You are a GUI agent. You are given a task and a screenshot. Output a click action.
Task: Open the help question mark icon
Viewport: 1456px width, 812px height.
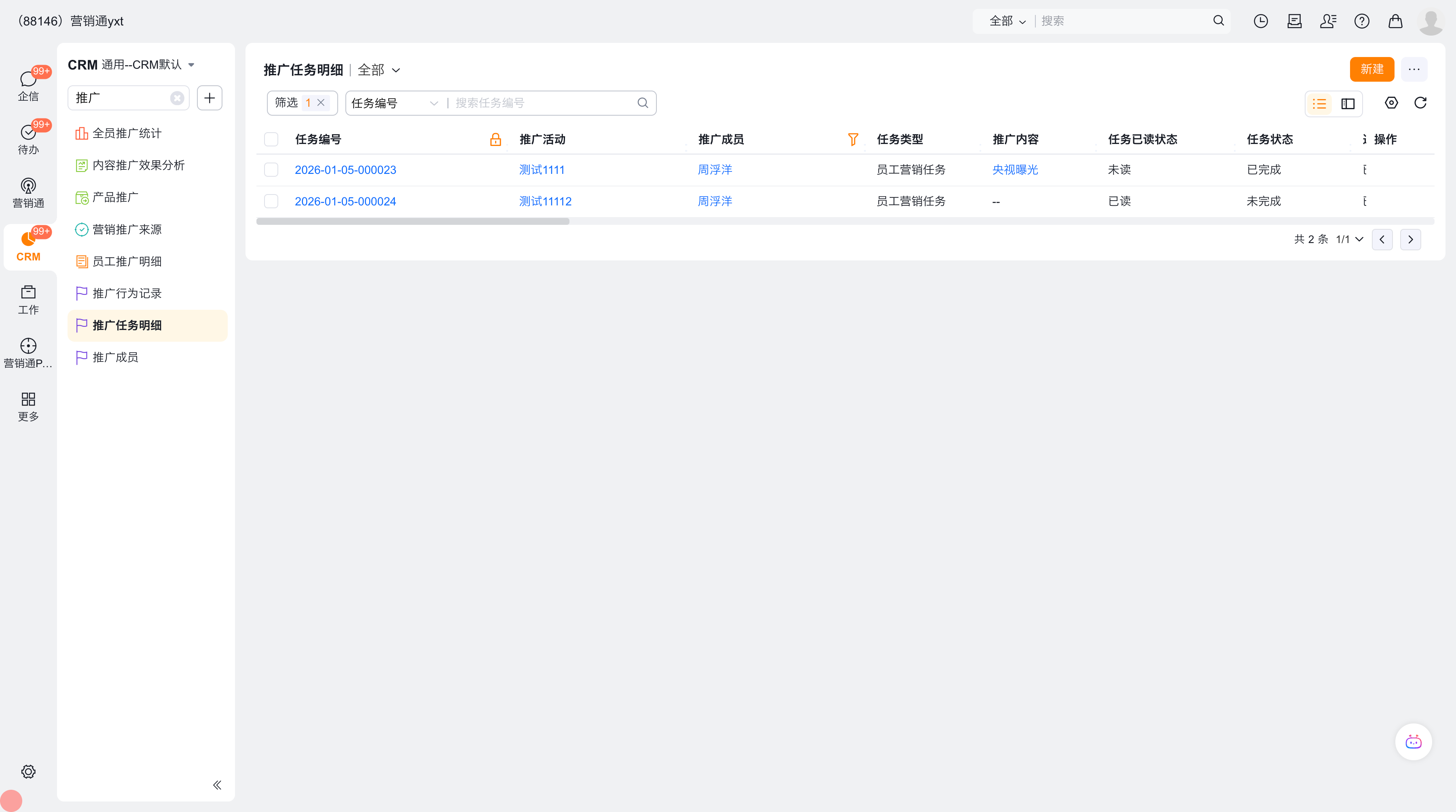coord(1362,21)
